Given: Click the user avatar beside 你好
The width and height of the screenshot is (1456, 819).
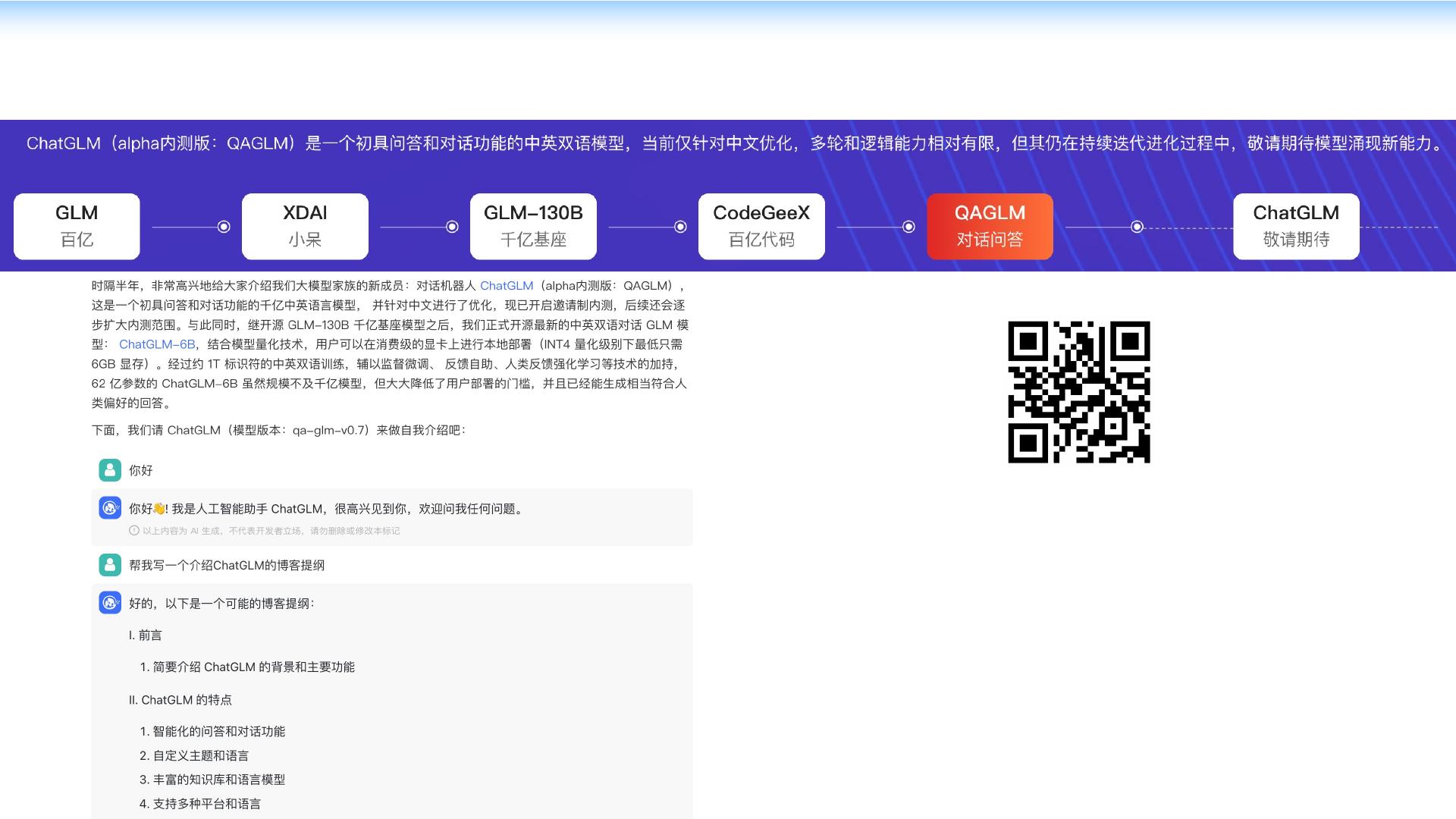Looking at the screenshot, I should [110, 470].
